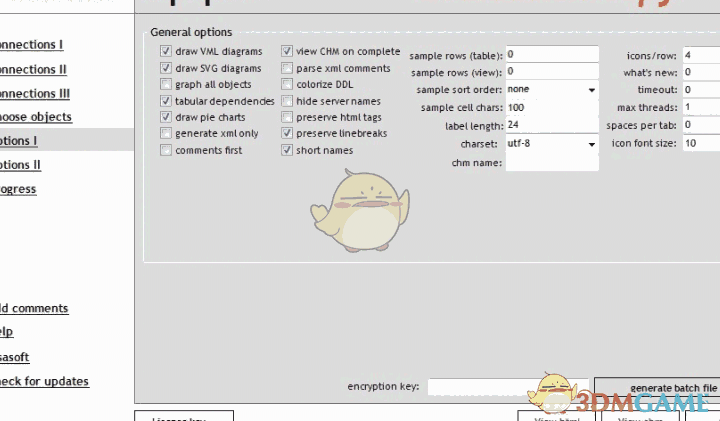
Task: Navigate to Choose objects page
Action: tap(36, 117)
